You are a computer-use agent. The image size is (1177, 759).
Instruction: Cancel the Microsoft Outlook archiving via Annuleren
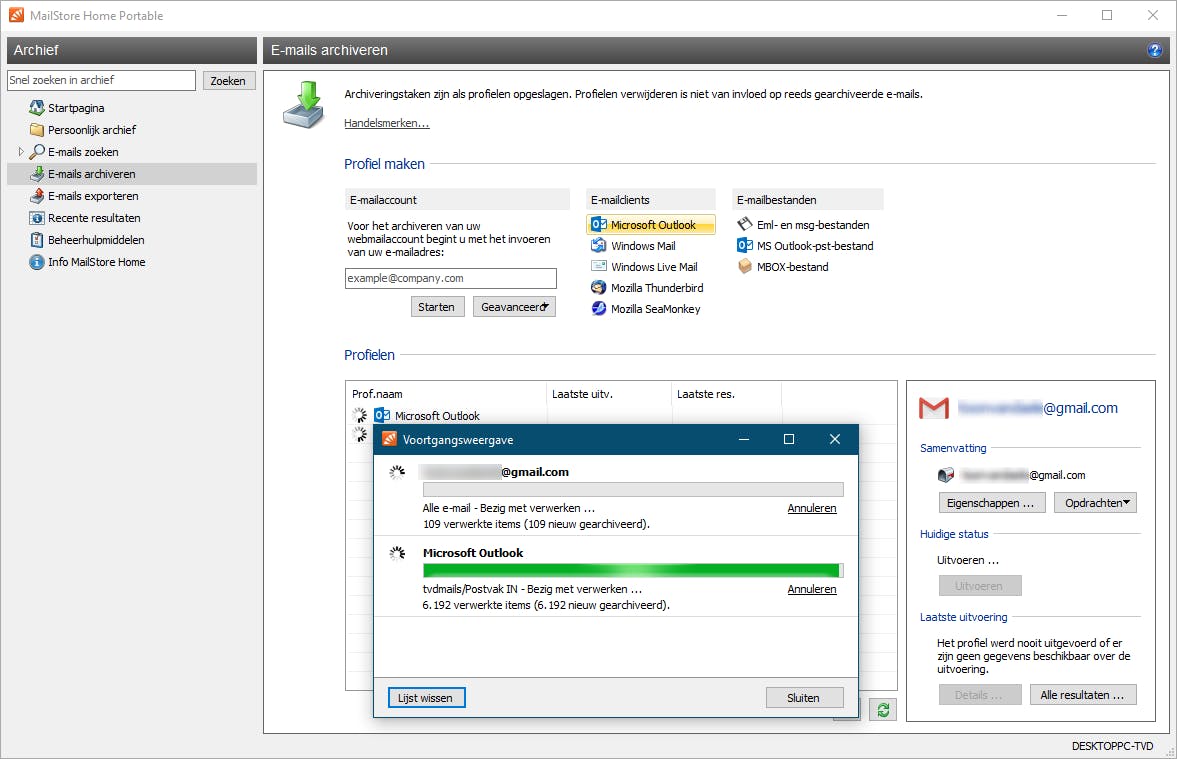[x=811, y=589]
